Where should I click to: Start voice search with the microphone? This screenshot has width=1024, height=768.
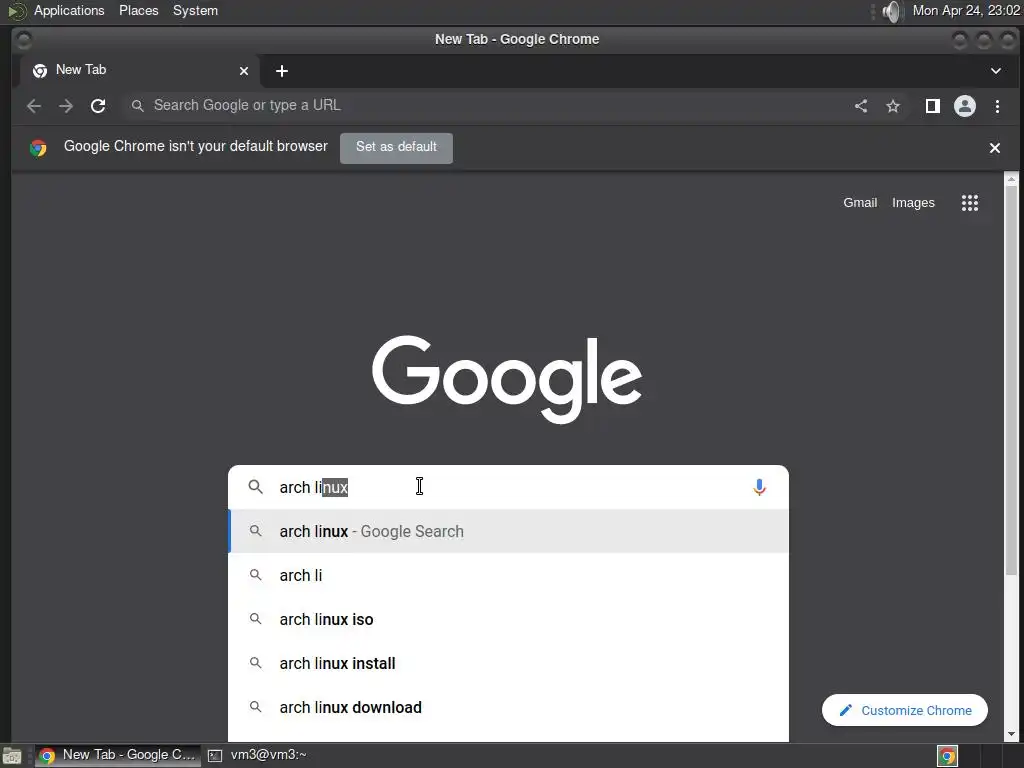[759, 487]
